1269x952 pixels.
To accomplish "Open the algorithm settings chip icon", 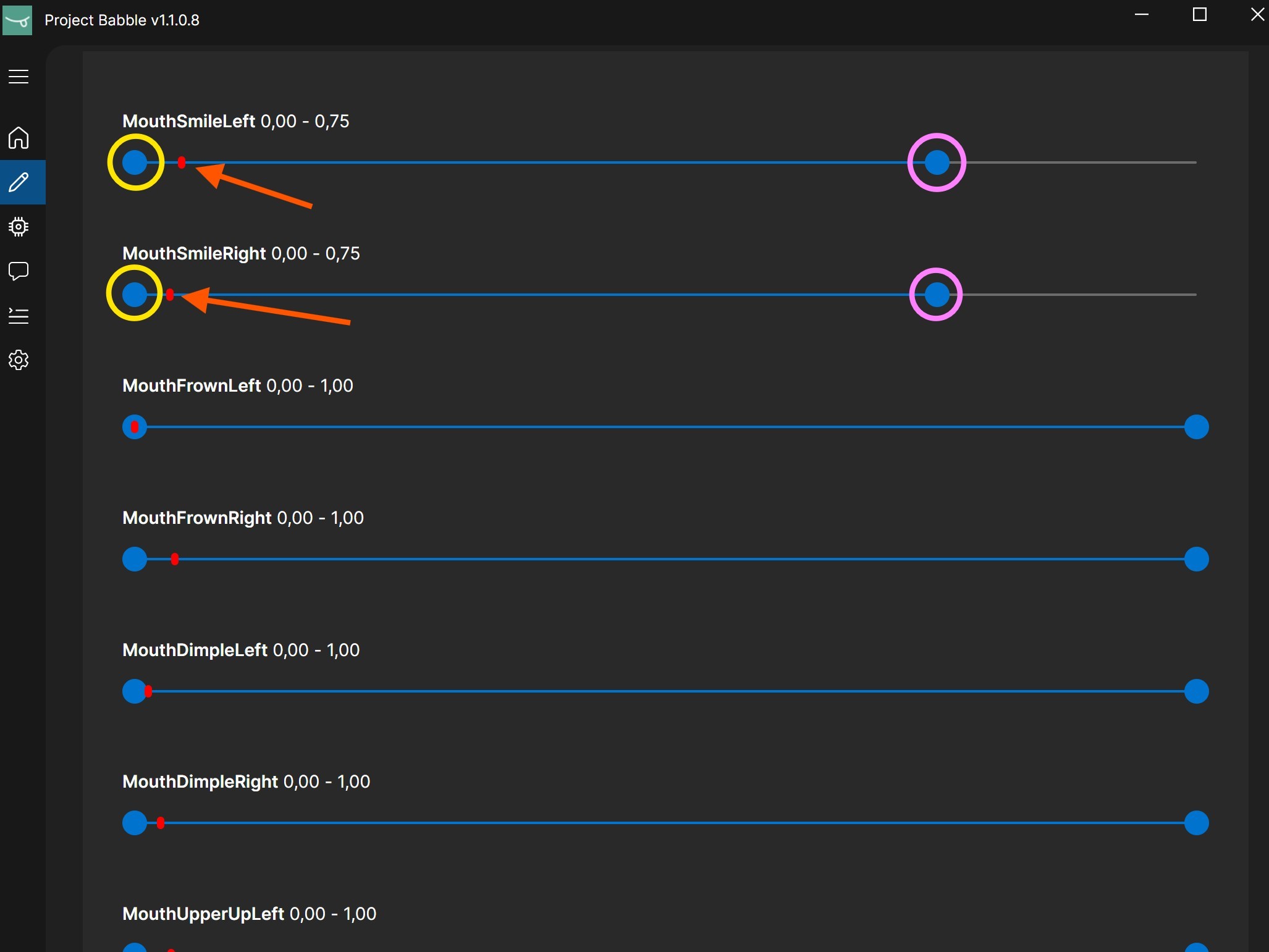I will (x=19, y=227).
